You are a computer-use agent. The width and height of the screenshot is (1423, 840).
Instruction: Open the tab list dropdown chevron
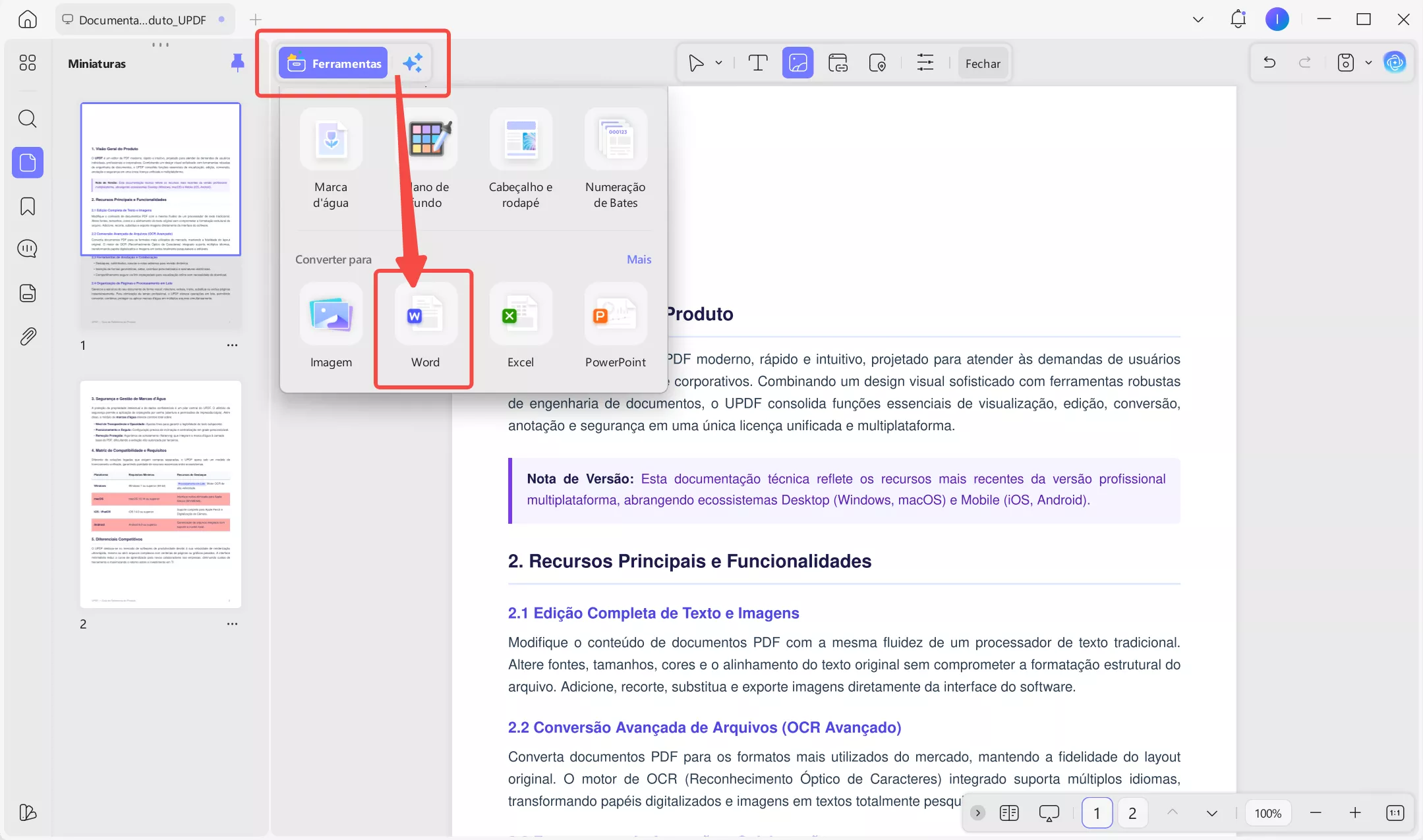pyautogui.click(x=1198, y=20)
